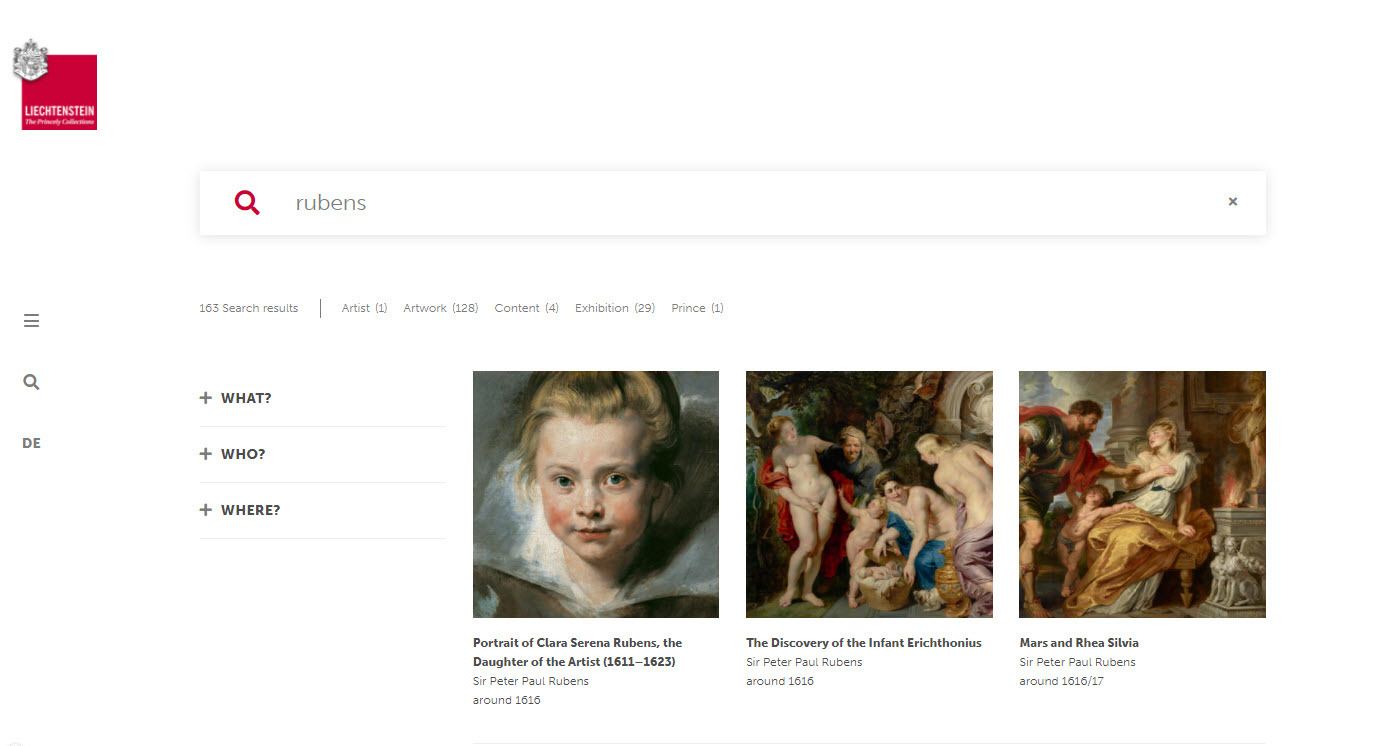The image size is (1389, 746).
Task: Click around 1616 under Infant Erichthonius
Action: [x=780, y=681]
